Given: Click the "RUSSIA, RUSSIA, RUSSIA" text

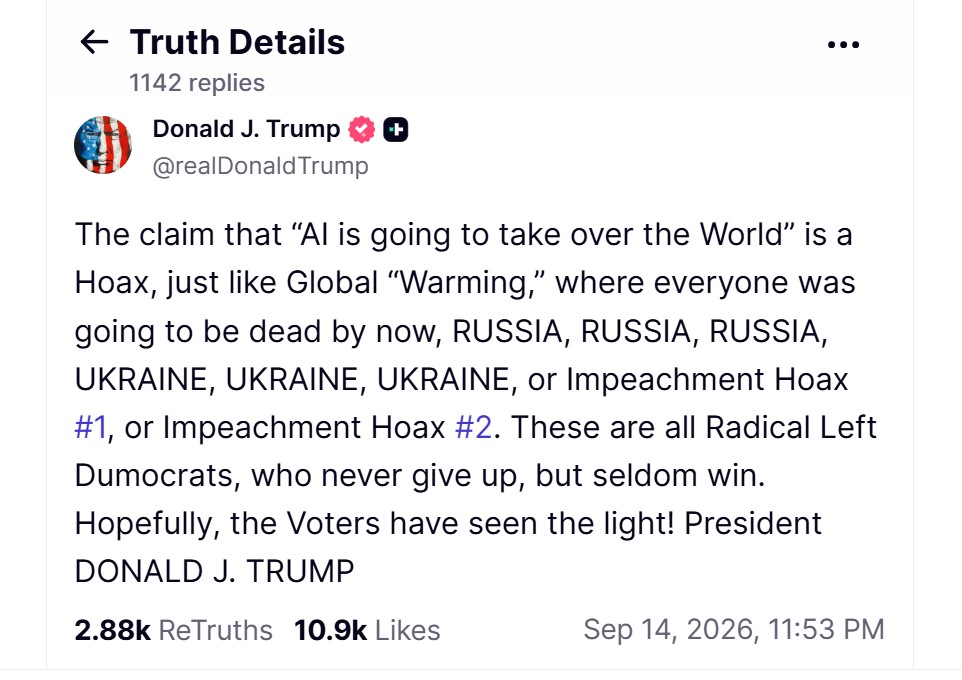Looking at the screenshot, I should pos(640,331).
